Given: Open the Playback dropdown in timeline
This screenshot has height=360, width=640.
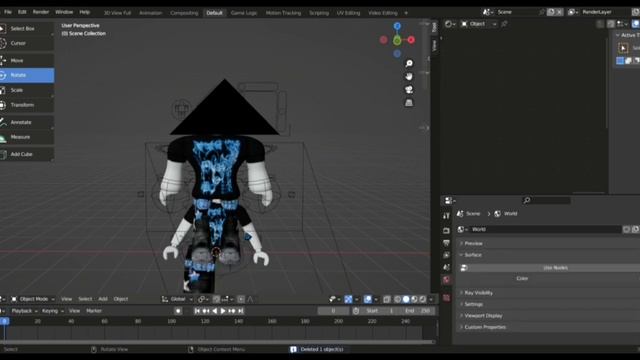Looking at the screenshot, I should (24, 311).
